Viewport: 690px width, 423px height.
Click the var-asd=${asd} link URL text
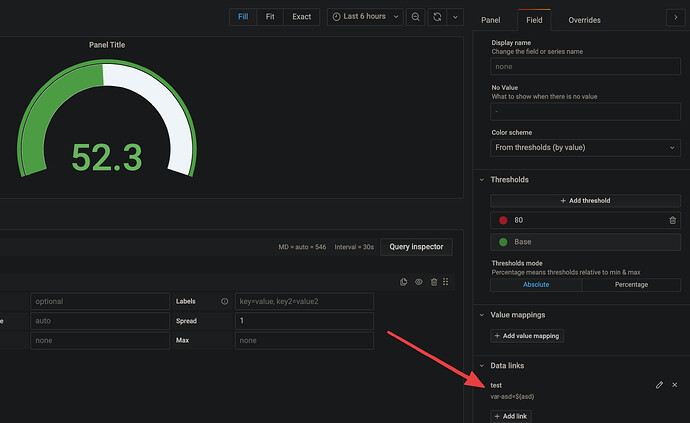pos(512,397)
